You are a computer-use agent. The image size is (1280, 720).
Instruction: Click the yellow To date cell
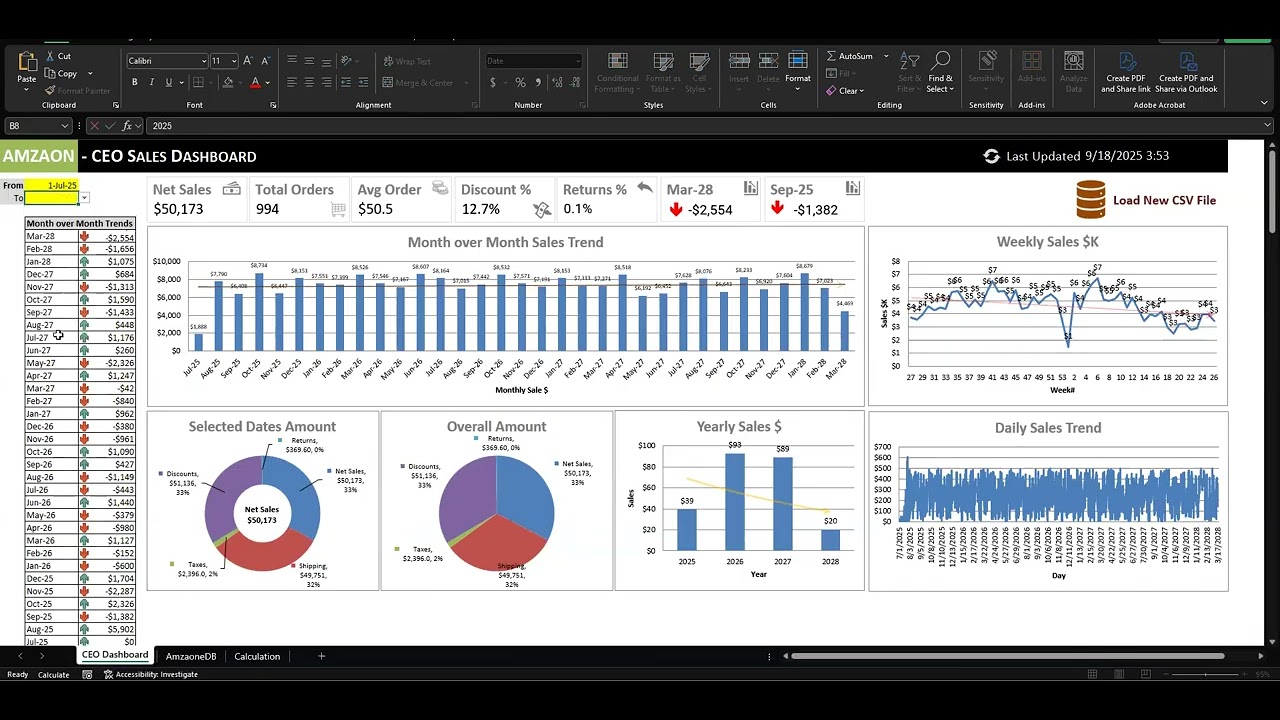tap(52, 198)
